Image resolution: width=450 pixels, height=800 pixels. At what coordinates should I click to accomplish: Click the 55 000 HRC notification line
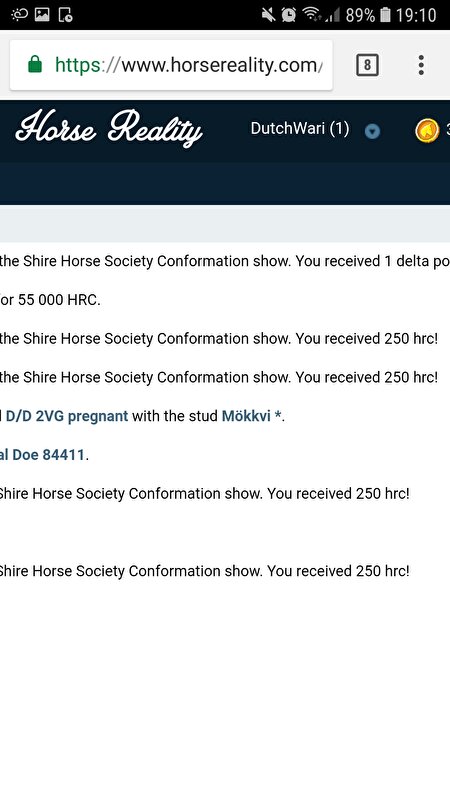51,299
